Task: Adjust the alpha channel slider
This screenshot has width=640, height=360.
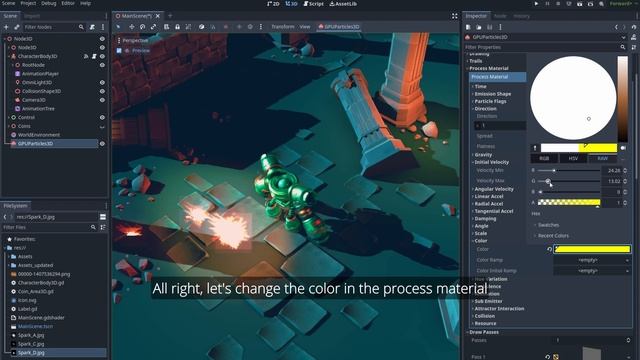Action: [x=569, y=202]
